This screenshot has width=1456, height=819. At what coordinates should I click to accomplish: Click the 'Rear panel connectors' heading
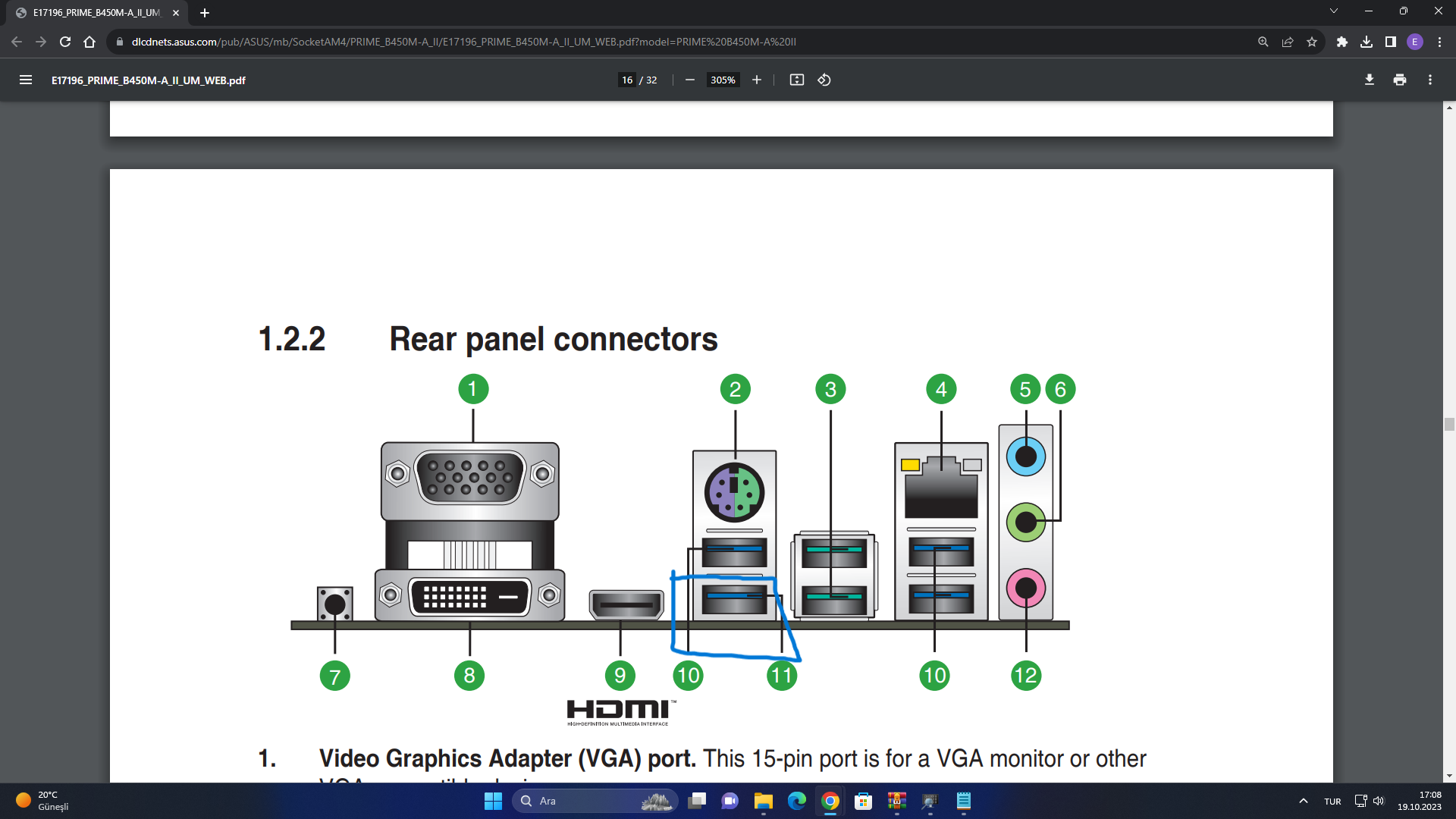pyautogui.click(x=554, y=339)
